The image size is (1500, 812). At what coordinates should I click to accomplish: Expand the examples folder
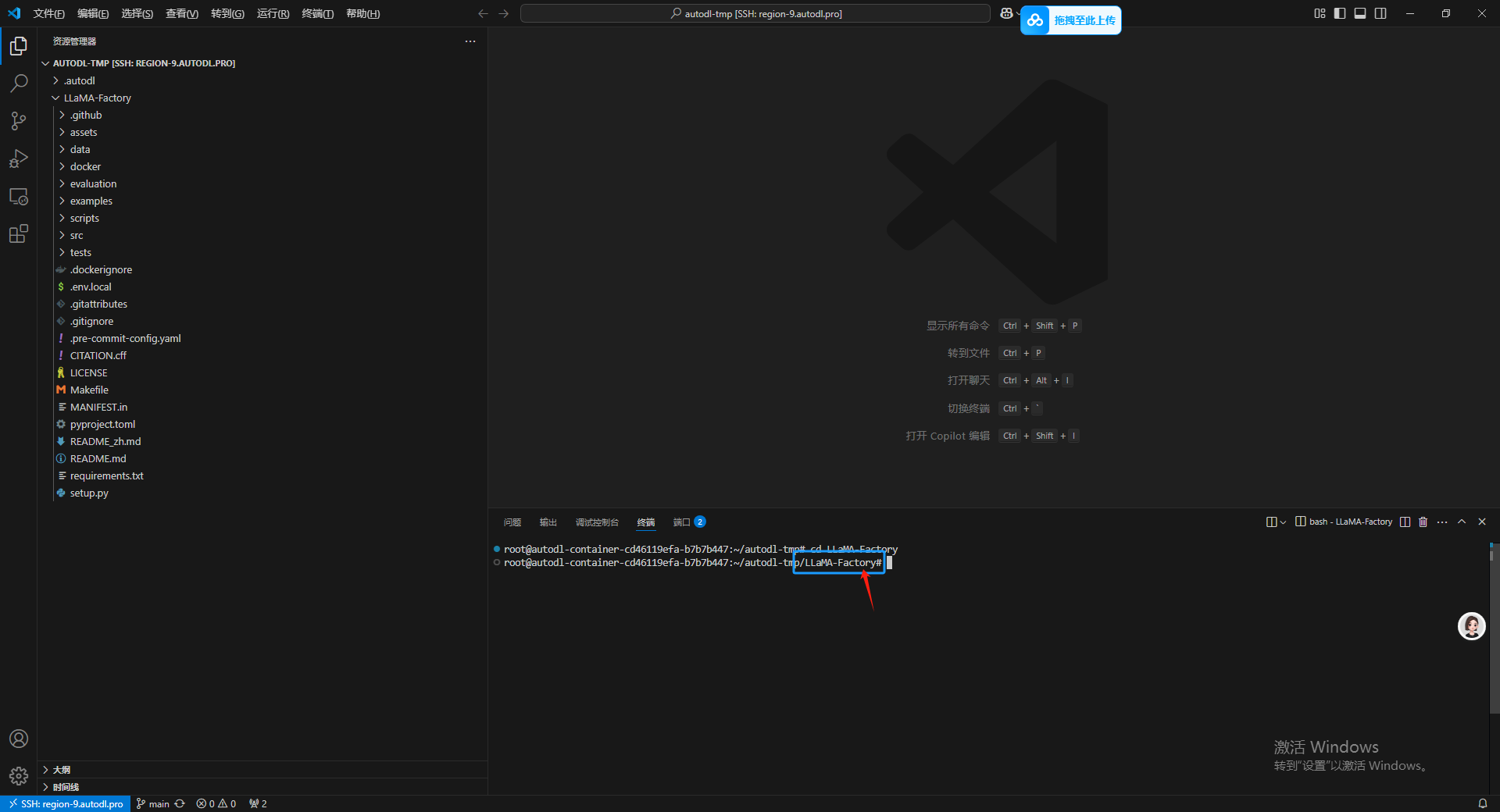click(x=262, y=201)
